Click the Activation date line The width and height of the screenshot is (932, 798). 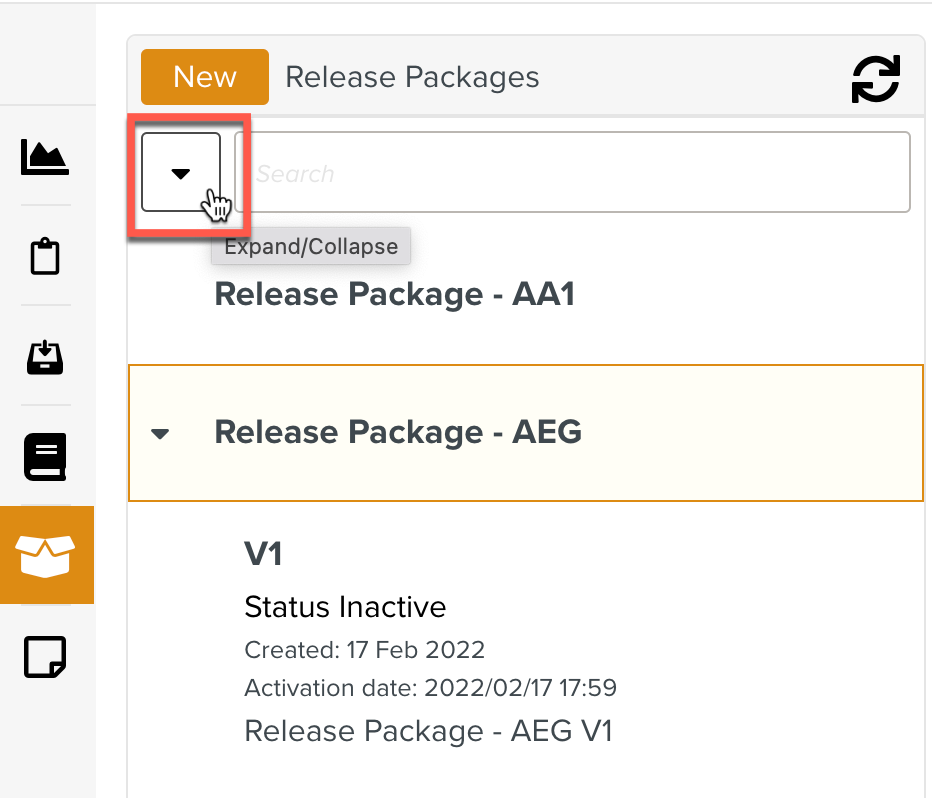[x=430, y=688]
